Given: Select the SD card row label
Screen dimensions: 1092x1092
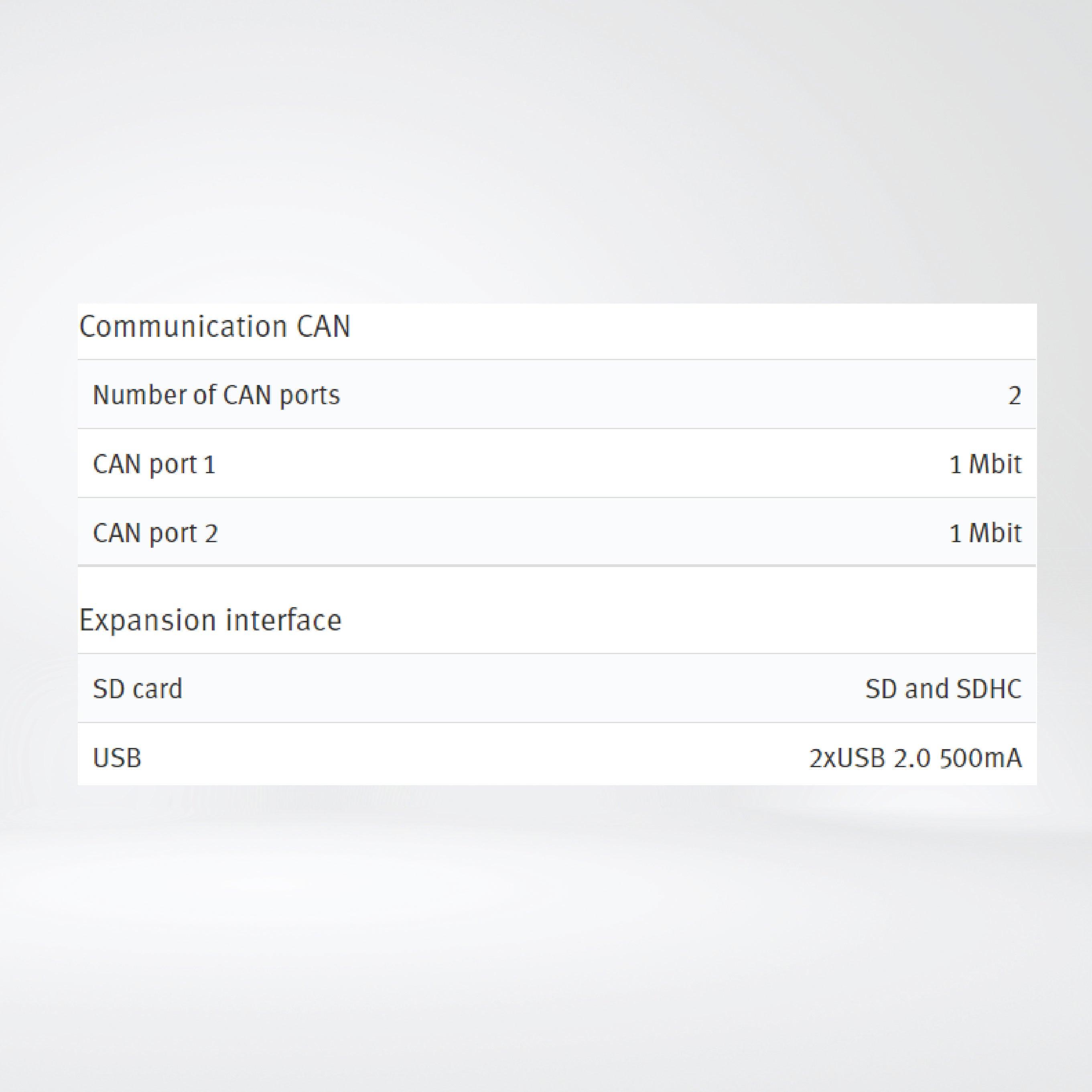Looking at the screenshot, I should tap(138, 689).
